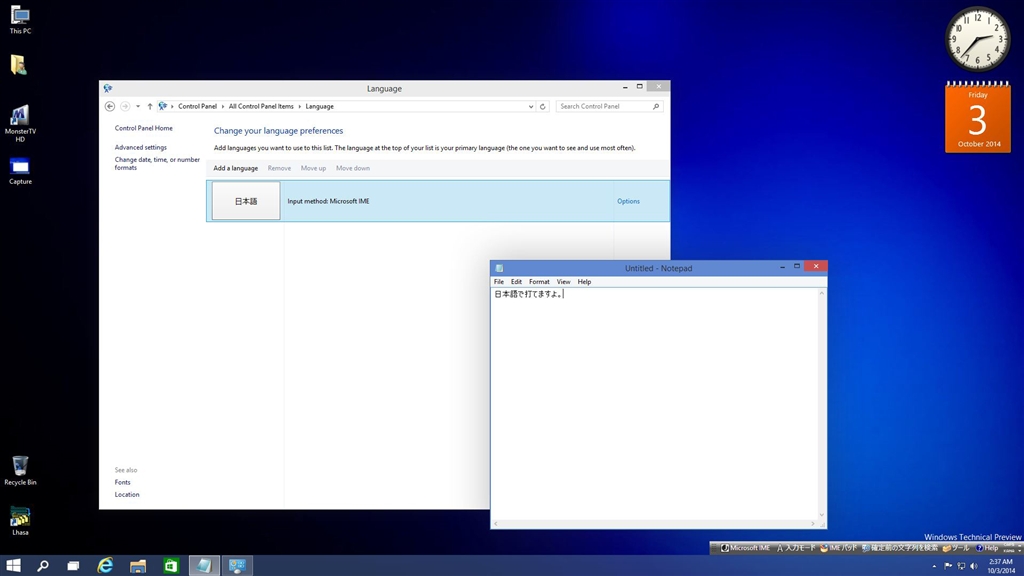Viewport: 1024px width, 576px height.
Task: Open IME Pad on the language bar
Action: click(x=838, y=548)
